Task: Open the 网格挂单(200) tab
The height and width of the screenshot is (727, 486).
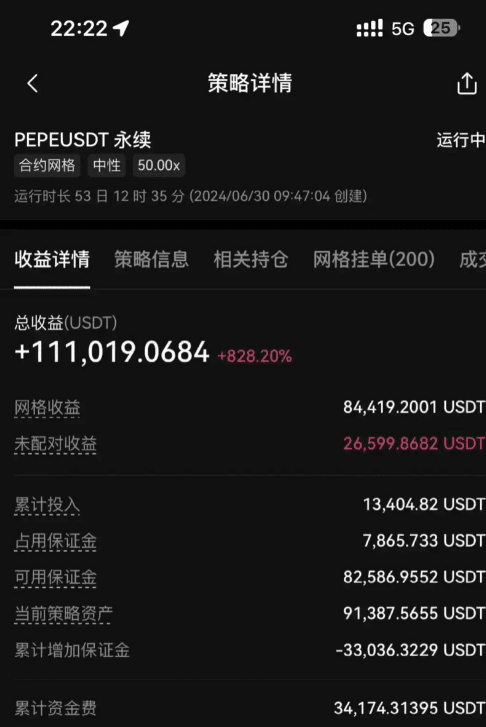Action: (374, 259)
